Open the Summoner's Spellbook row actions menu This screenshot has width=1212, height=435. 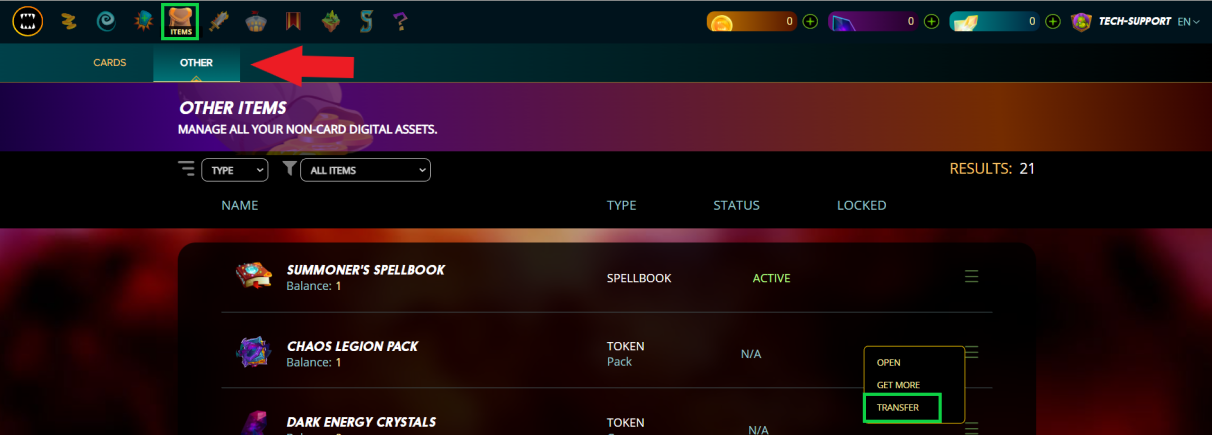(972, 277)
